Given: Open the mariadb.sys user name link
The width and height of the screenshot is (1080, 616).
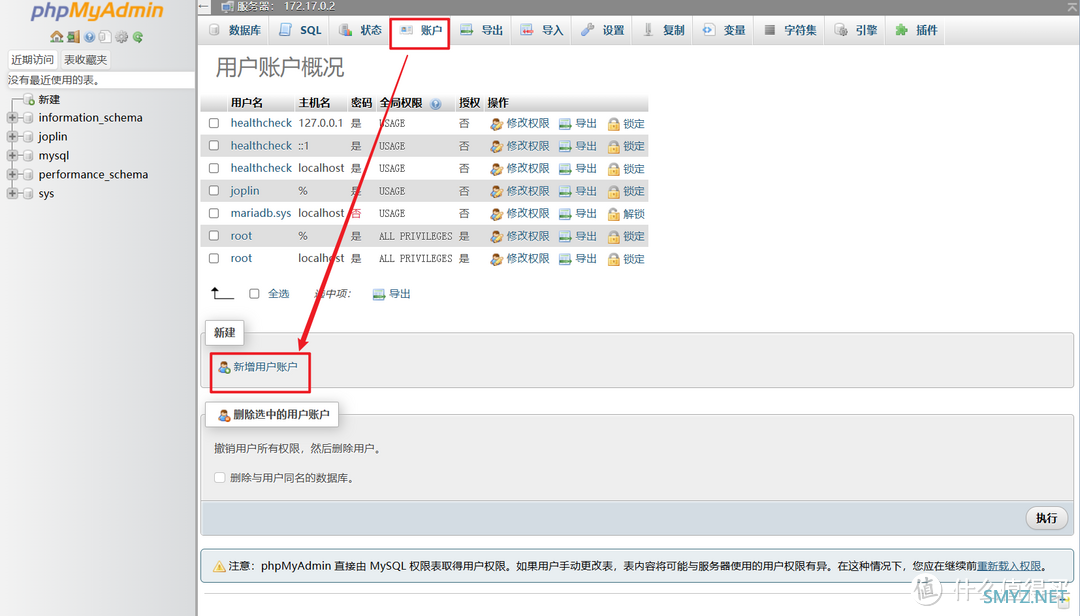Looking at the screenshot, I should (x=261, y=214).
